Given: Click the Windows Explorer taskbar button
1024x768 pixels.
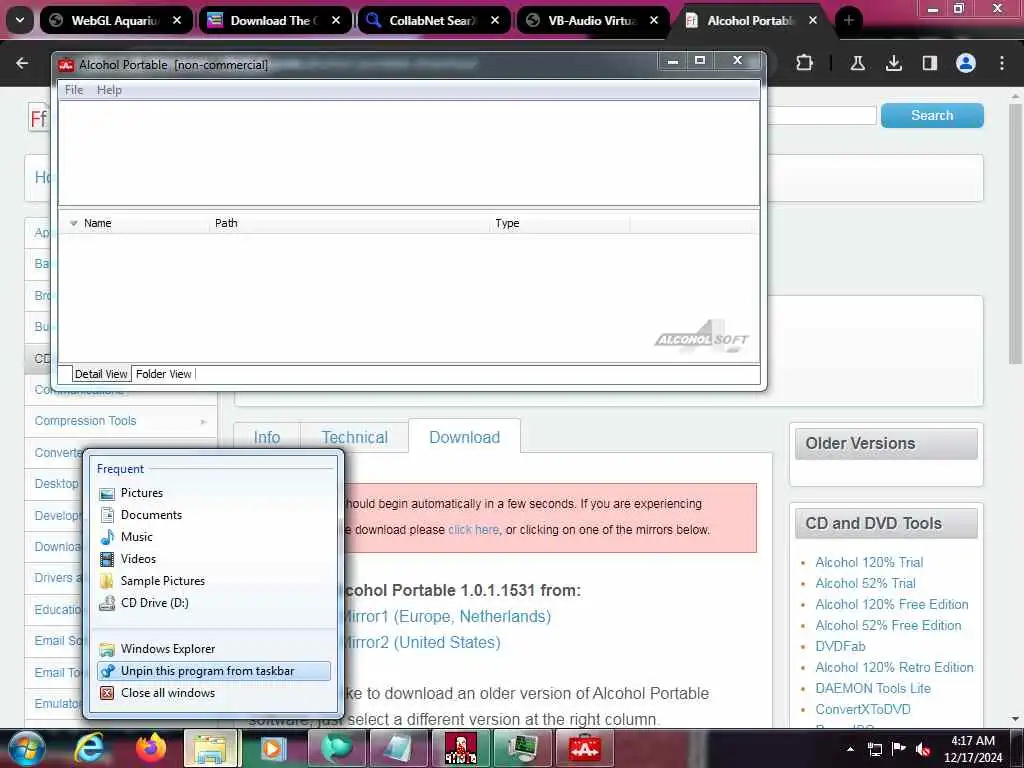Looking at the screenshot, I should (x=210, y=748).
